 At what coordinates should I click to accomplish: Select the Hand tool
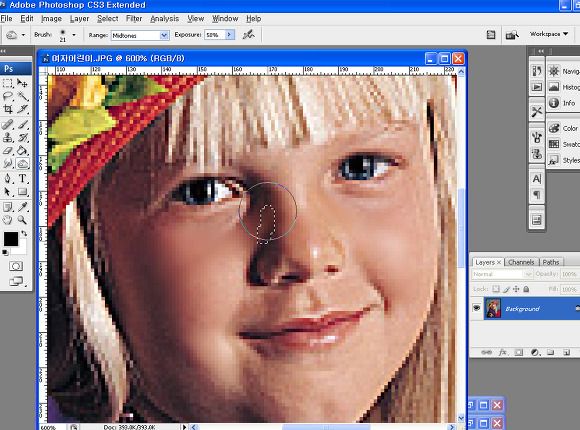pyautogui.click(x=8, y=220)
